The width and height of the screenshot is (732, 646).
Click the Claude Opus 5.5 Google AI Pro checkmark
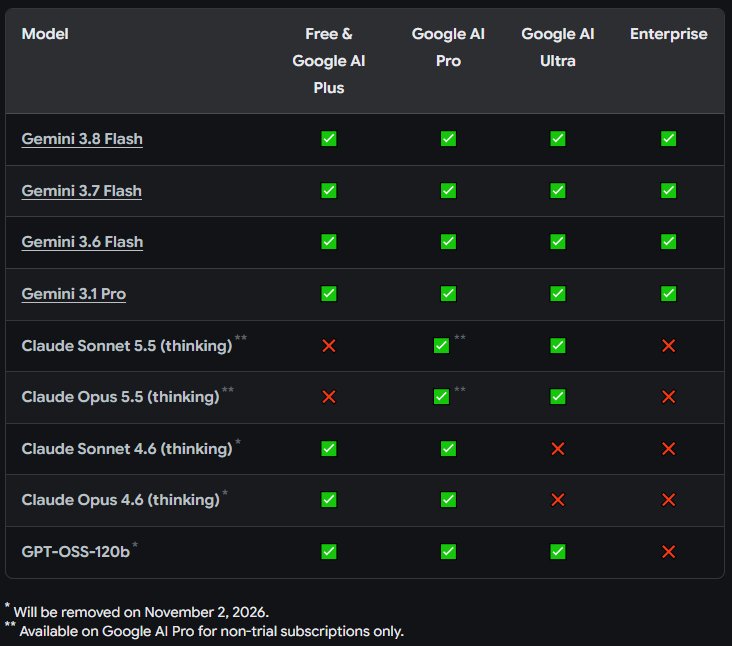click(441, 397)
